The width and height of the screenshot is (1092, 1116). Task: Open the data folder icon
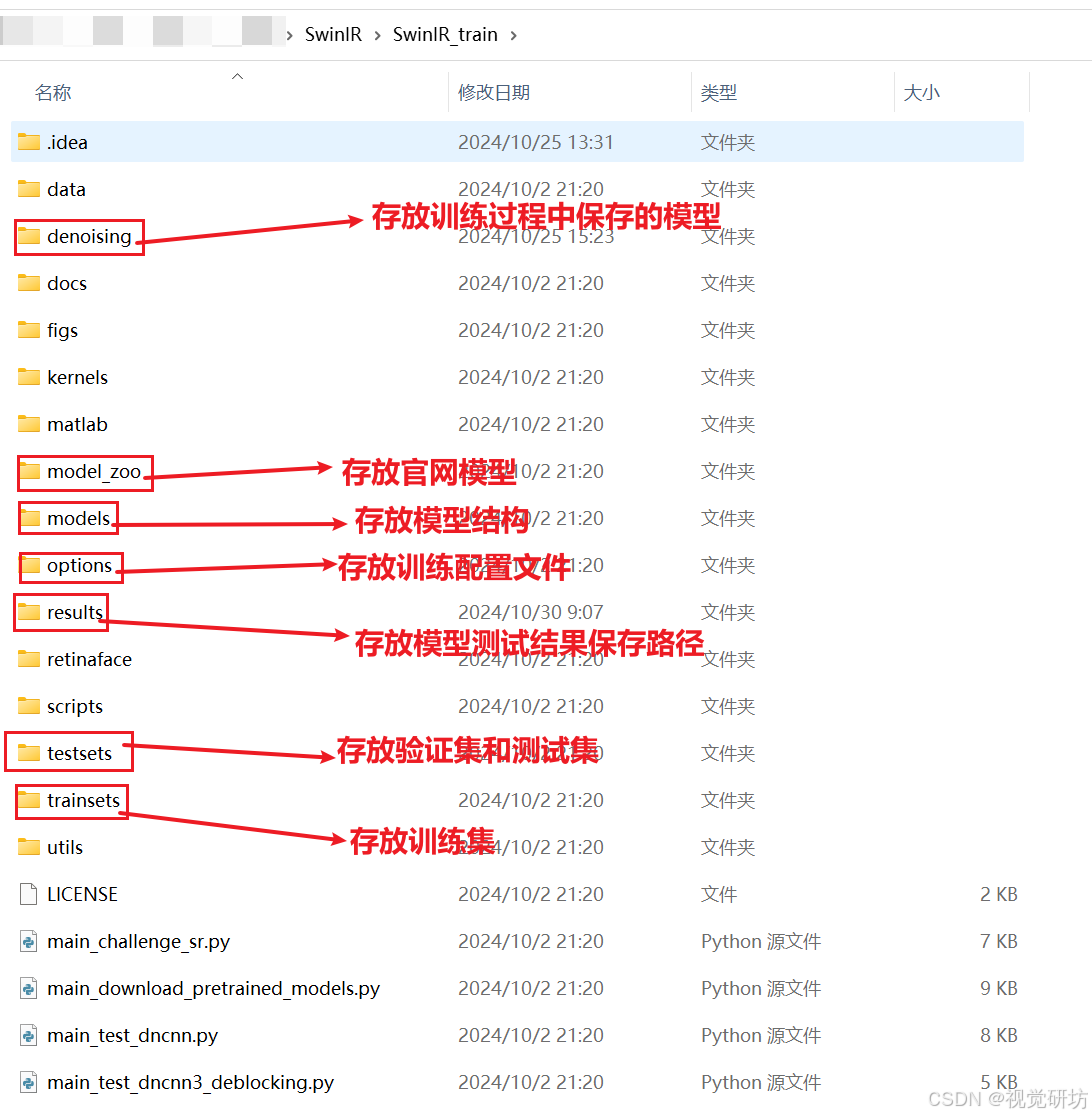28,189
